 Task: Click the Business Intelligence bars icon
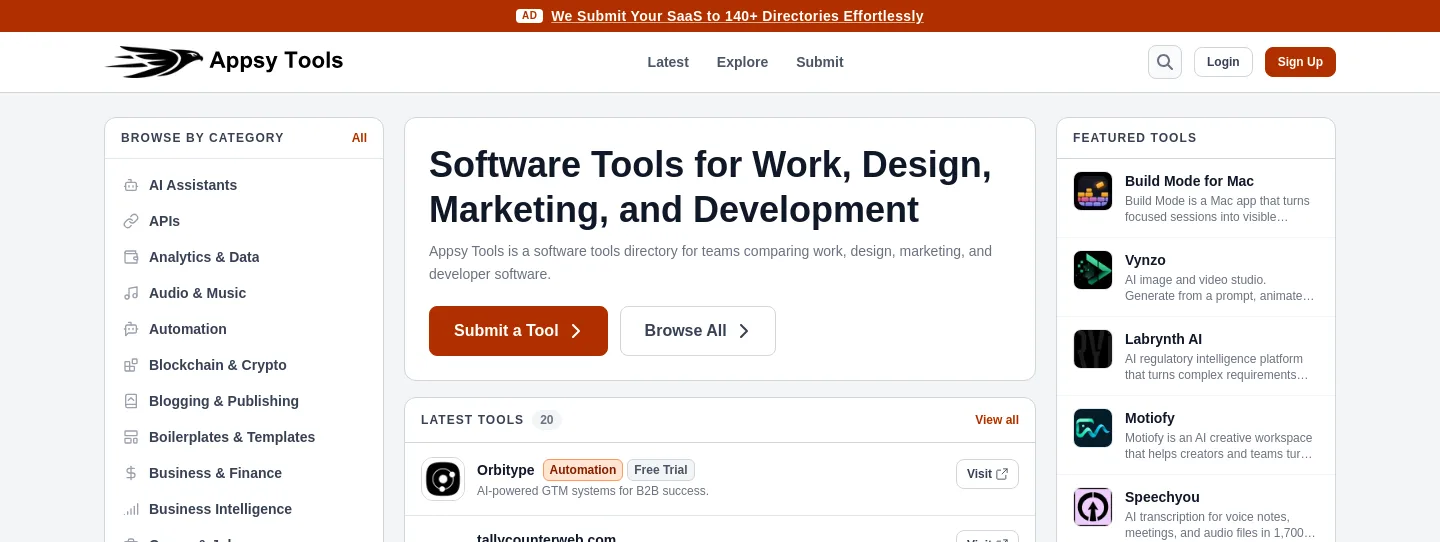[131, 509]
